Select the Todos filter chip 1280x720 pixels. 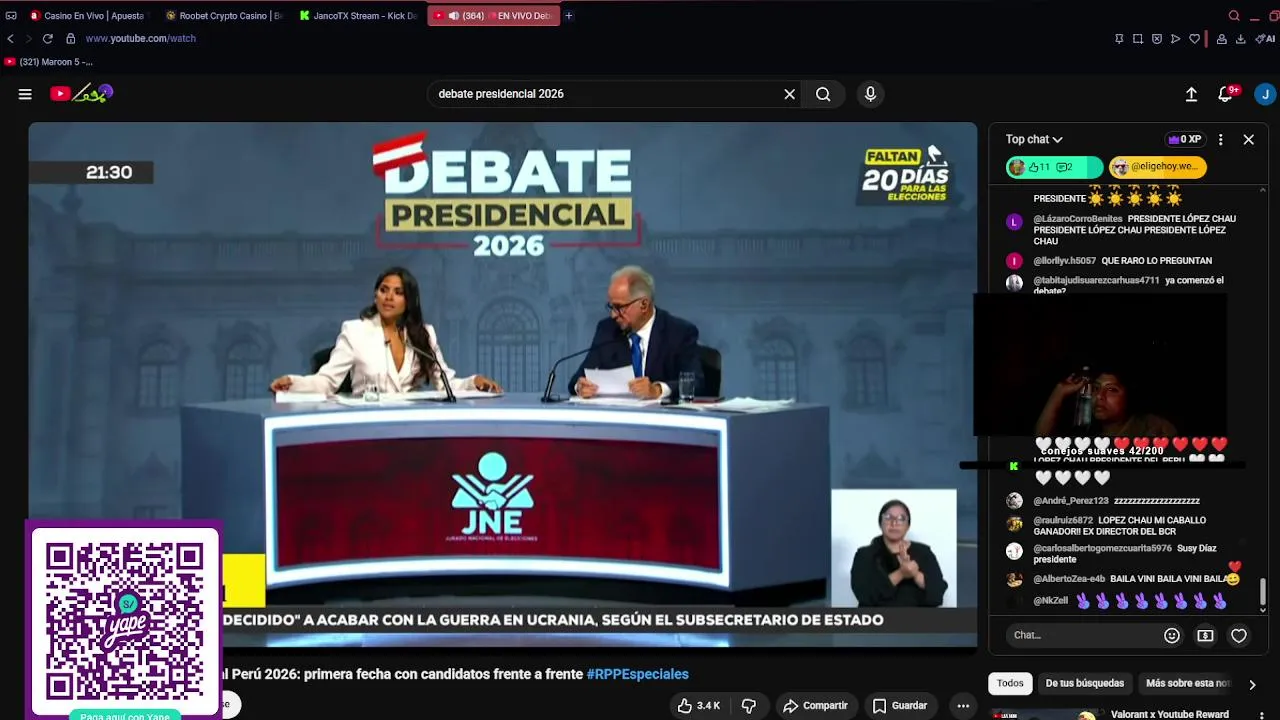[1010, 684]
